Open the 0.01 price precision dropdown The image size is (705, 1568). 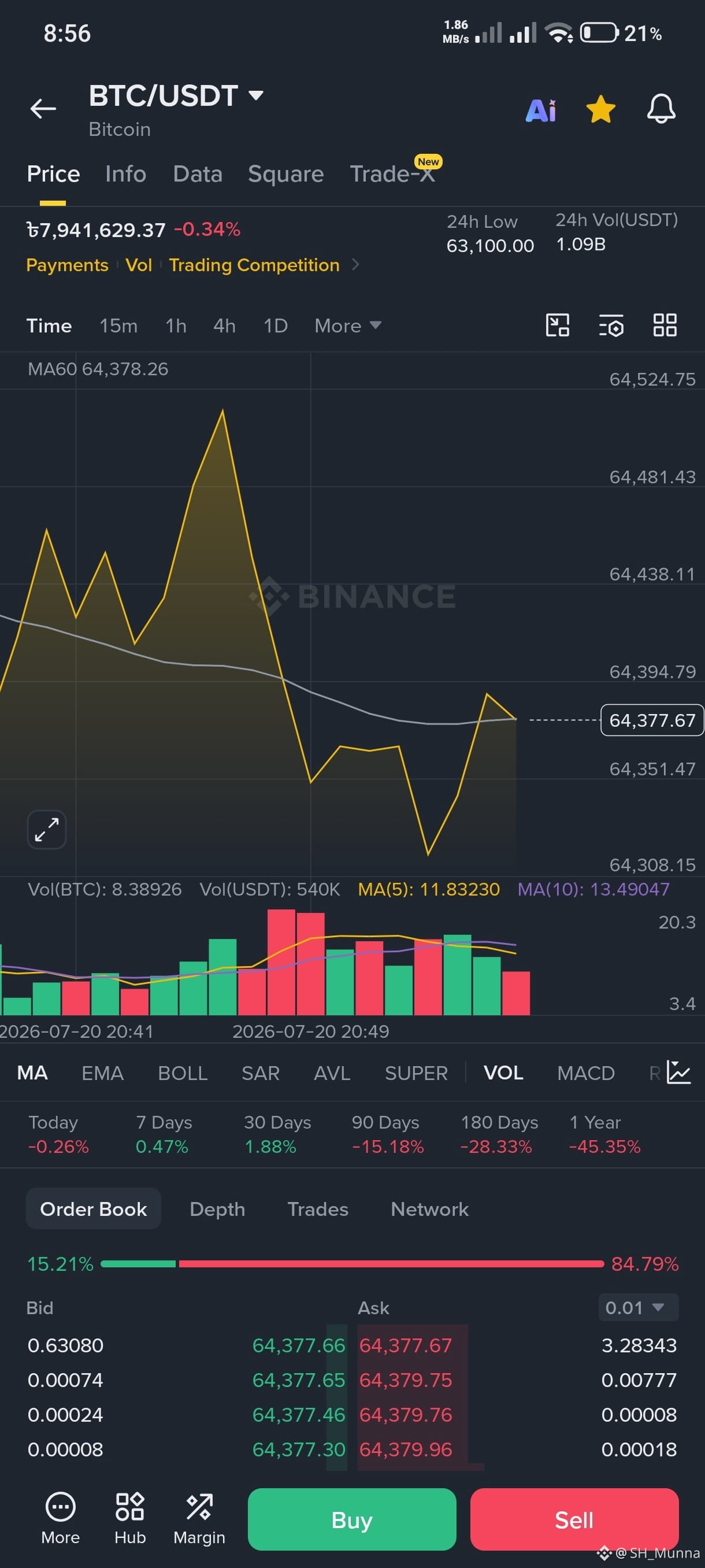pos(638,1307)
